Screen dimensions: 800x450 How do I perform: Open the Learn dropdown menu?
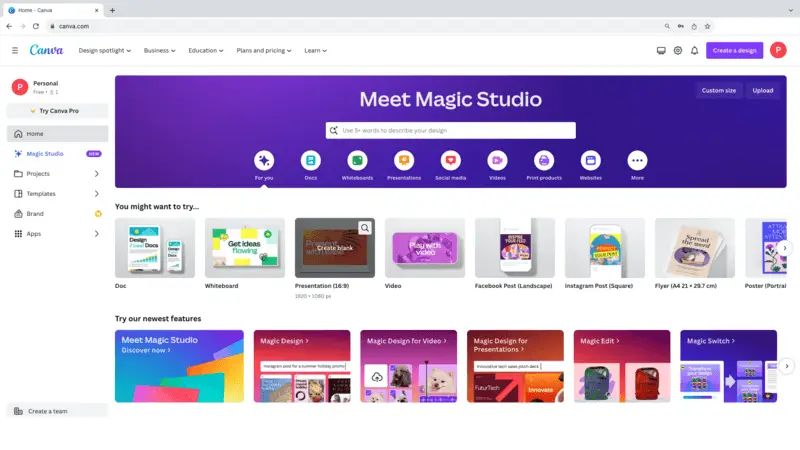pyautogui.click(x=315, y=51)
